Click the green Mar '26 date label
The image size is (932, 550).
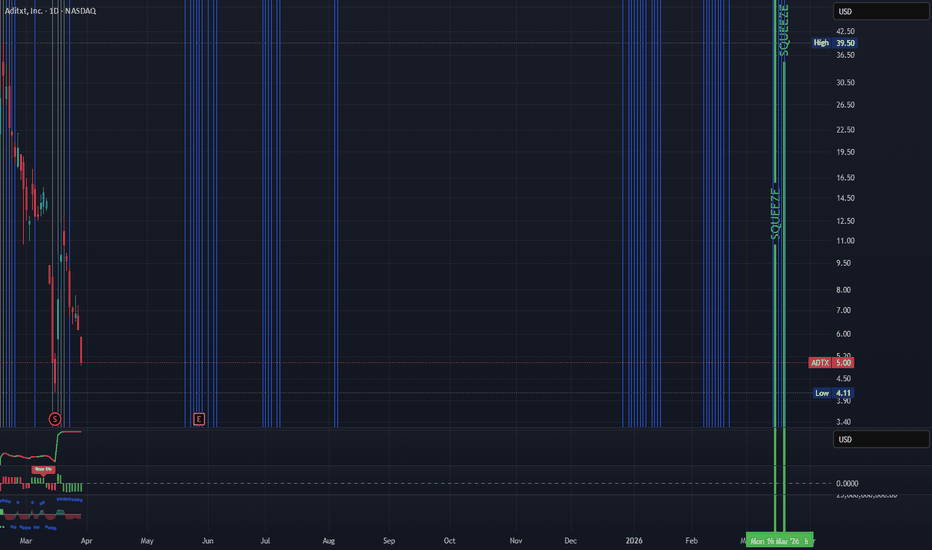[780, 541]
